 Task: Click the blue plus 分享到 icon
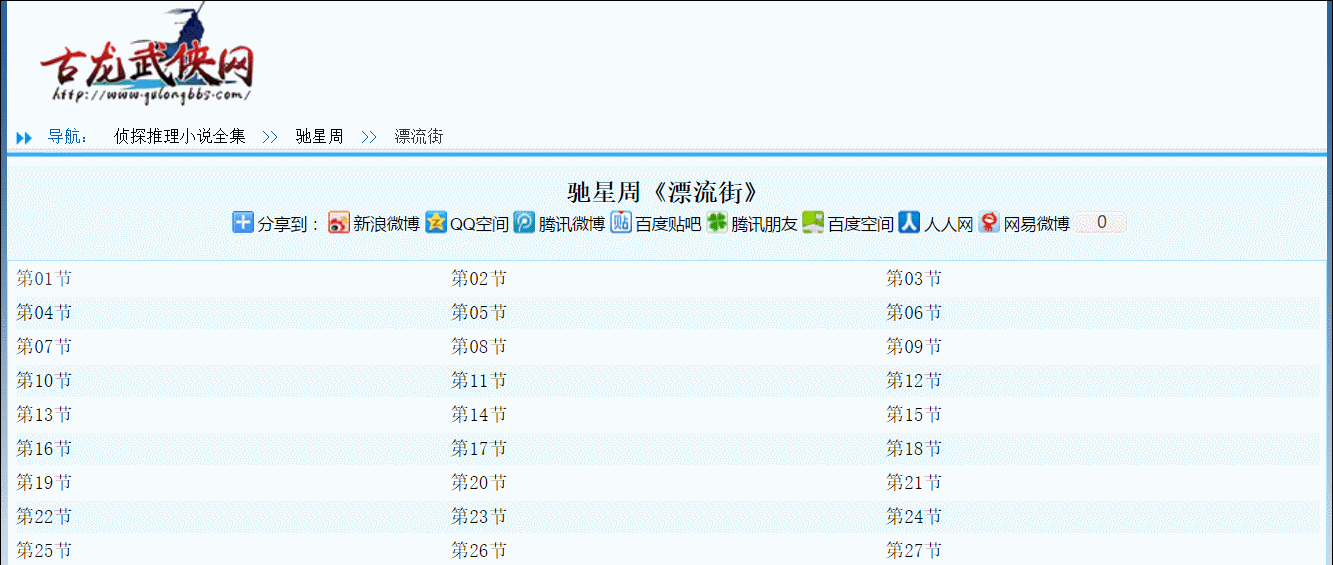[243, 223]
